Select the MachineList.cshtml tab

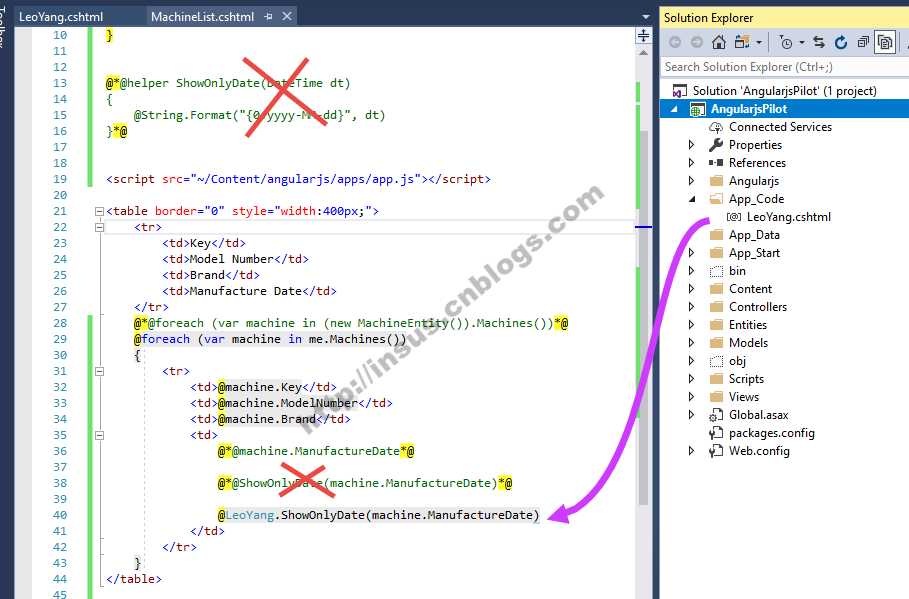202,17
